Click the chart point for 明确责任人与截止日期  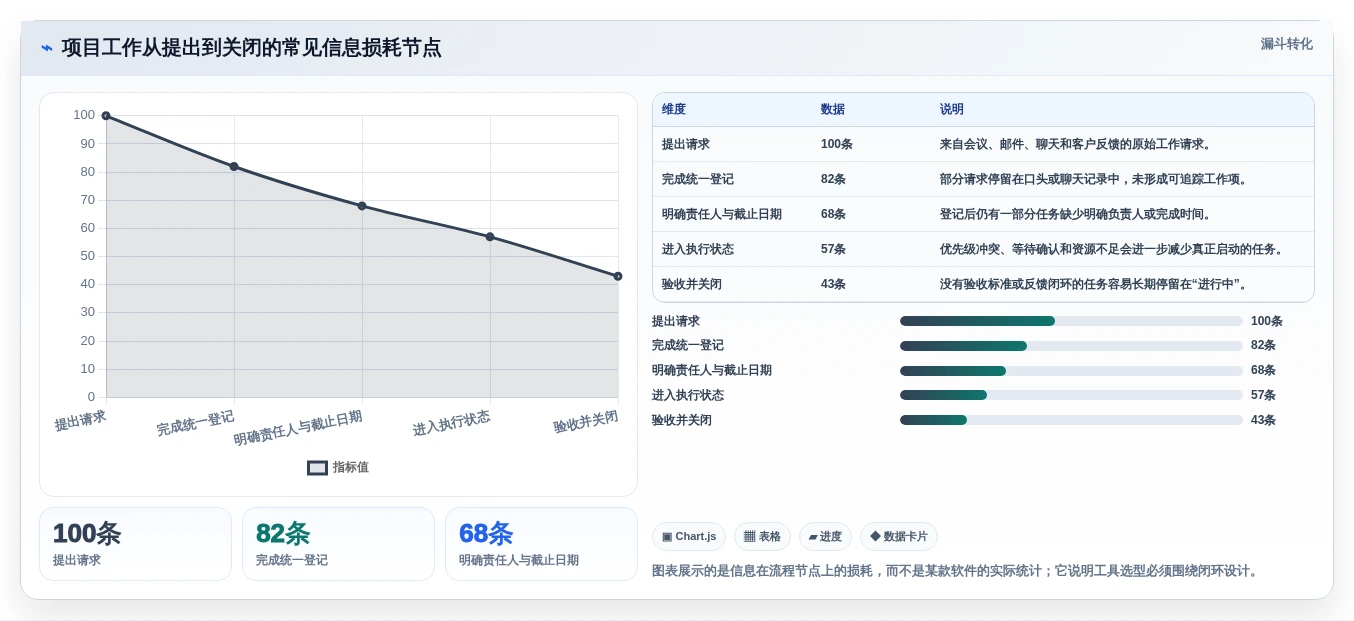coord(362,206)
